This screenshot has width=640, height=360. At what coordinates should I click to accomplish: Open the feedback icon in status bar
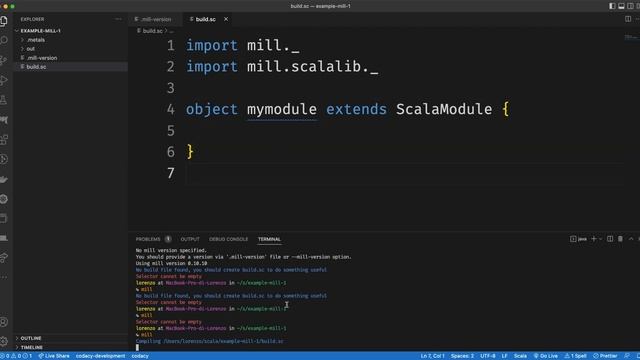[627, 356]
